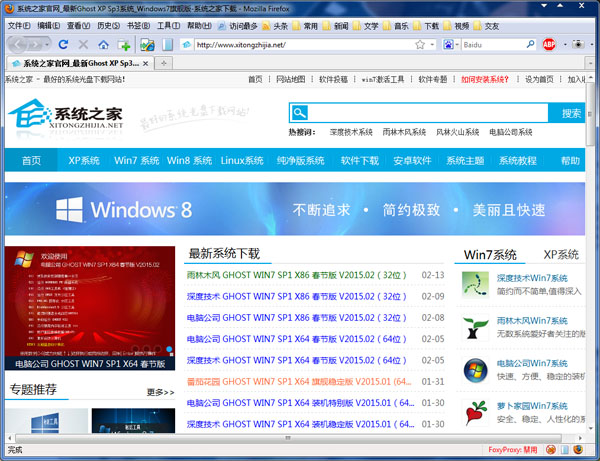600x461 pixels.
Task: Open the 文学 bookmarks folder
Action: [x=365, y=26]
